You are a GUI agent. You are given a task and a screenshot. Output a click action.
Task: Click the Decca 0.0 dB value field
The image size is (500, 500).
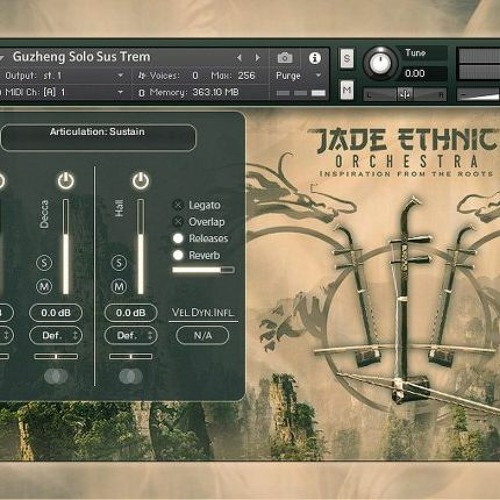(56, 313)
